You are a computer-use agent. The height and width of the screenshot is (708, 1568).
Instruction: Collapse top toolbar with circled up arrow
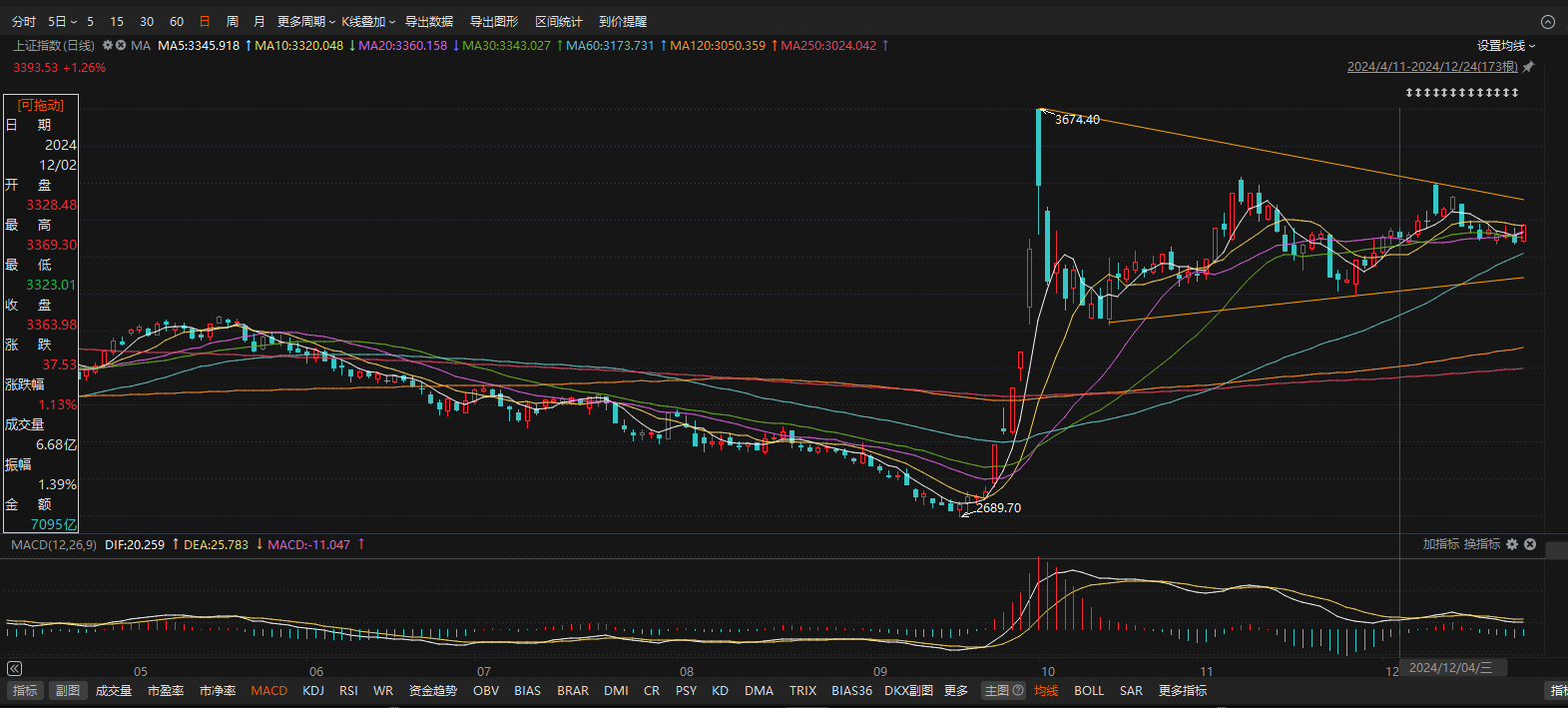1547,22
